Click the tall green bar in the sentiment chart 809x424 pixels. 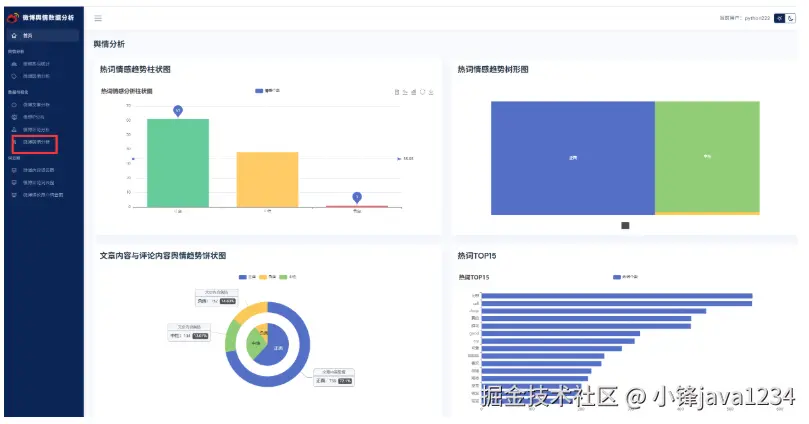click(178, 163)
